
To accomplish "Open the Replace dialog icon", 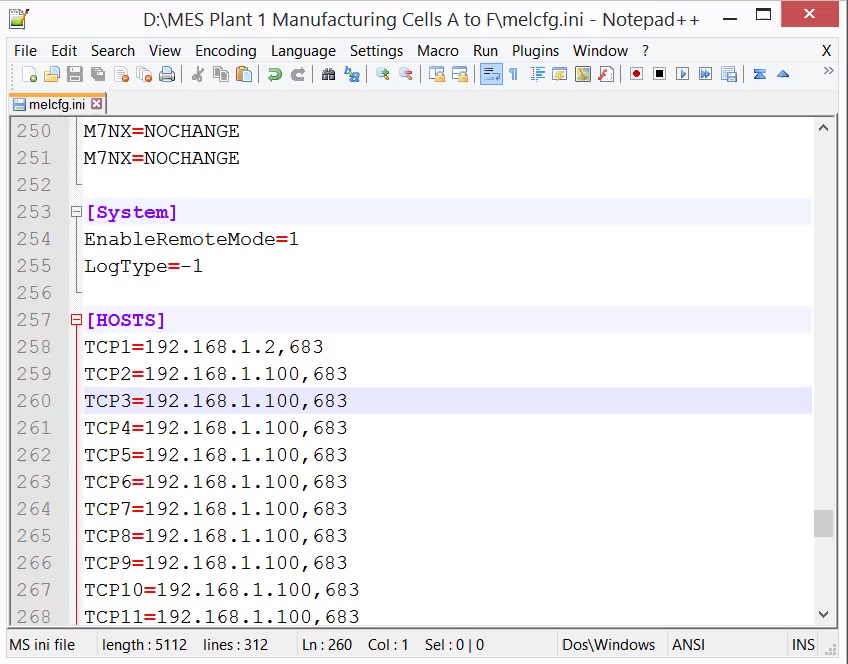I will coord(352,74).
